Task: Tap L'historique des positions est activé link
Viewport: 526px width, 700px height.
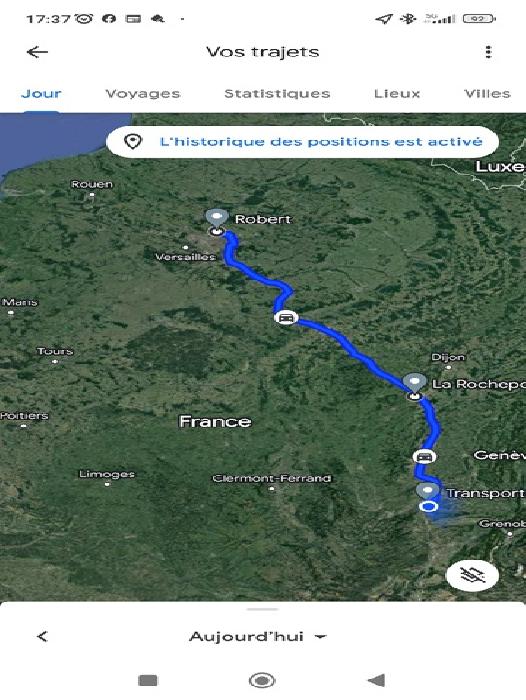Action: [x=321, y=142]
